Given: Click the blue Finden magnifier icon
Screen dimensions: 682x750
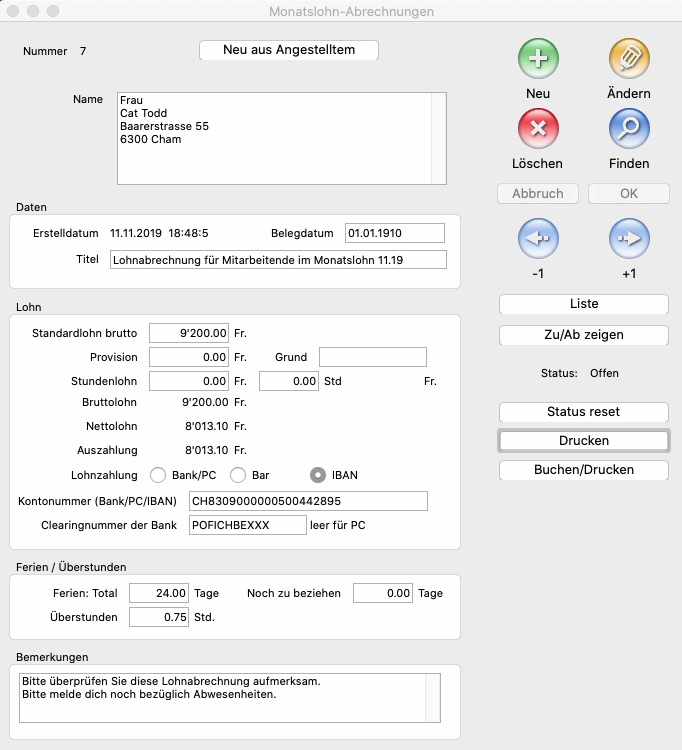Looking at the screenshot, I should click(629, 129).
